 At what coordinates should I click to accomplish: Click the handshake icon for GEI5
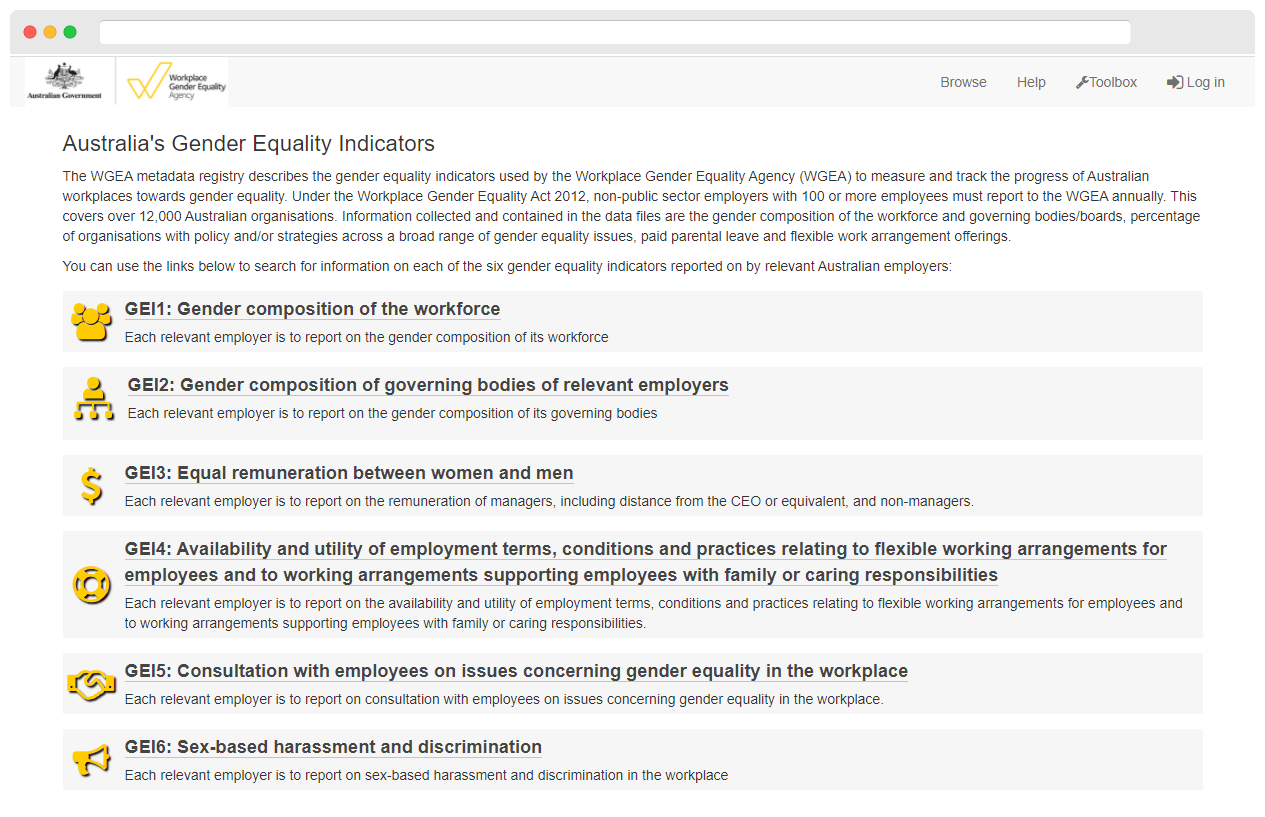(92, 684)
